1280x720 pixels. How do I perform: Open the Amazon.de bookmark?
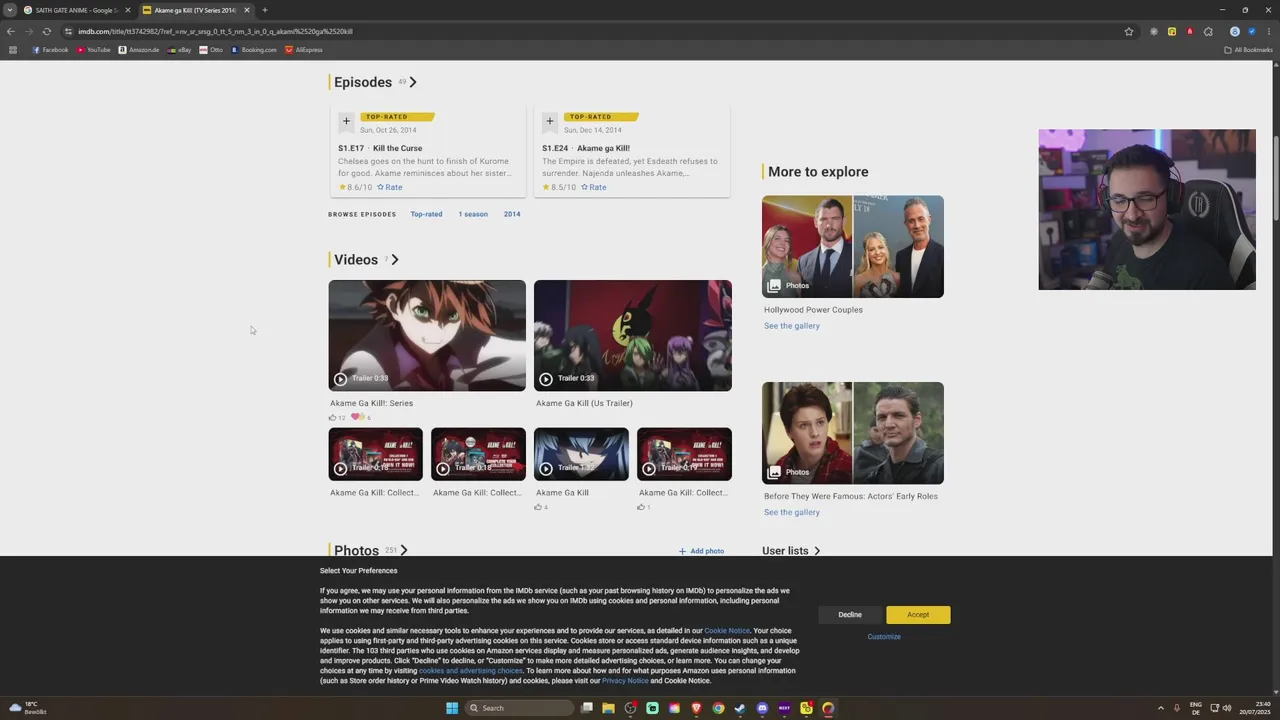(139, 50)
